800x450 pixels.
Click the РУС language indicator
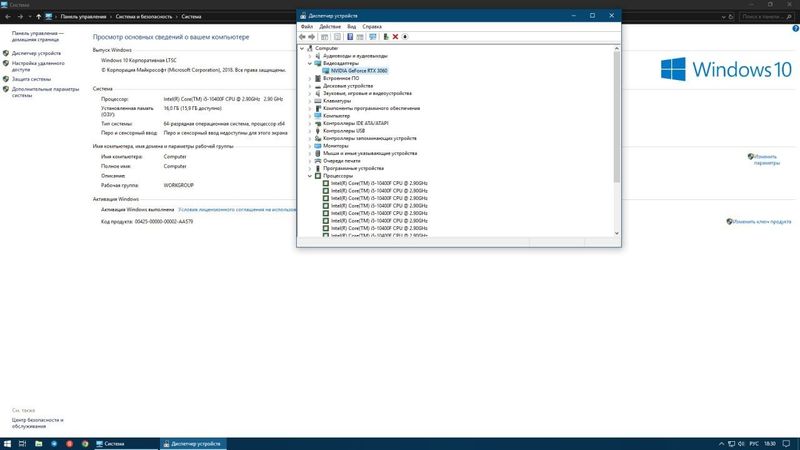tap(754, 444)
